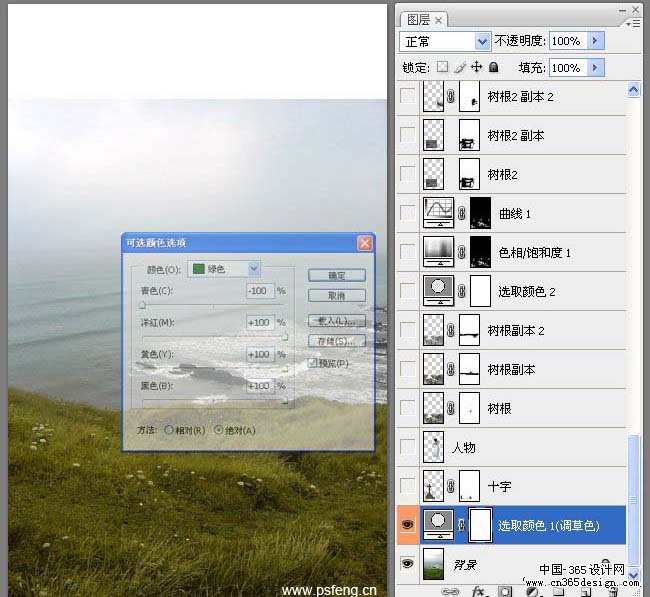Click the fx layer style icon
650x597 pixels.
tap(478, 591)
